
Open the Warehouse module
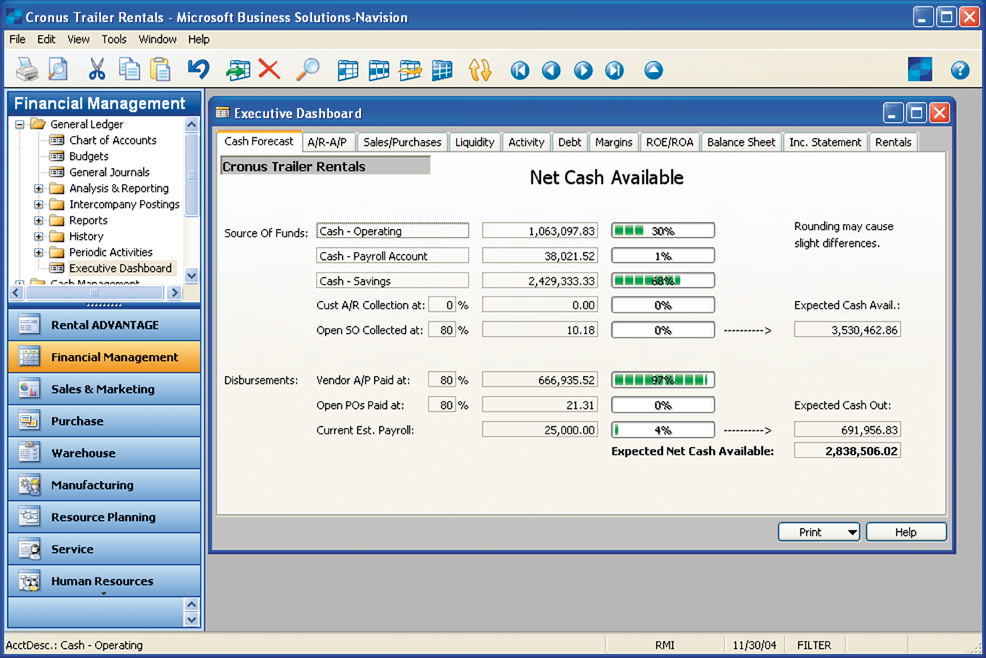(x=104, y=453)
